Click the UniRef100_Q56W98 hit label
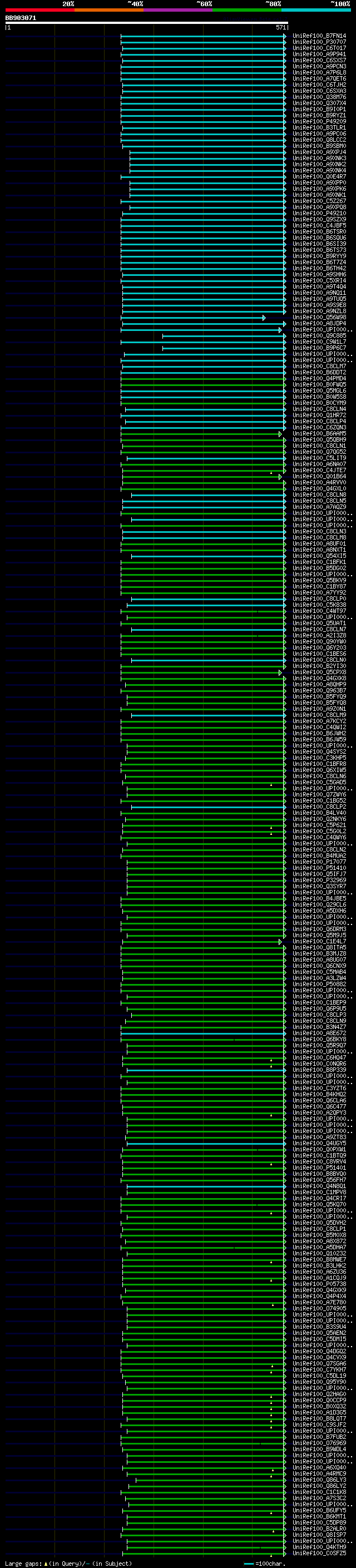Screen dimensions: 356x1568 click(x=319, y=317)
